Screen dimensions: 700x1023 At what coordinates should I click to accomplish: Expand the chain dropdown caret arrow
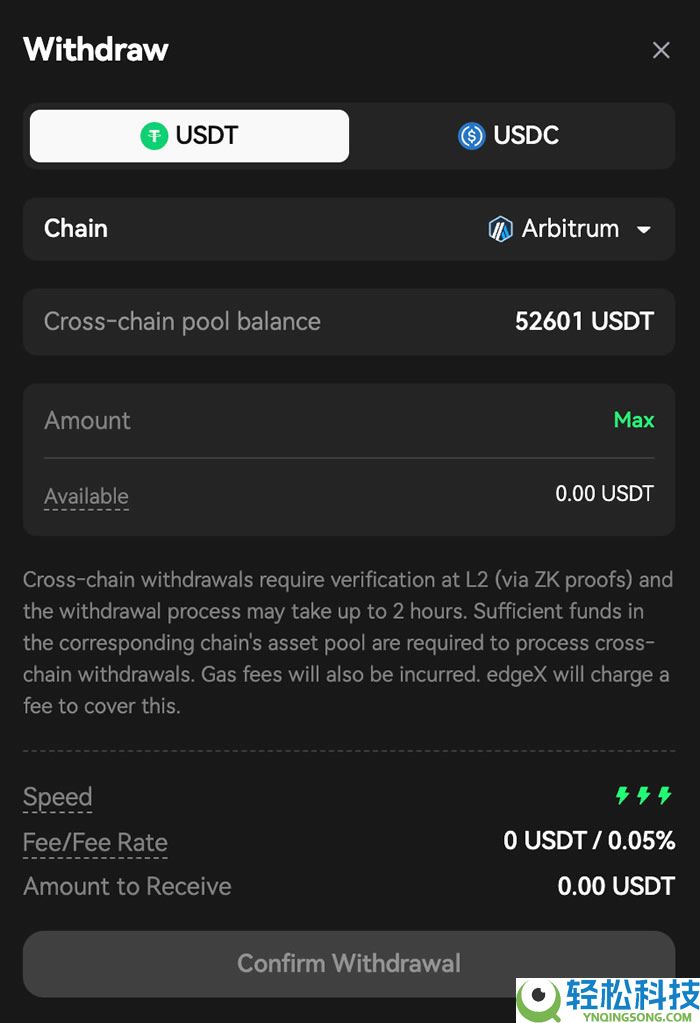644,229
